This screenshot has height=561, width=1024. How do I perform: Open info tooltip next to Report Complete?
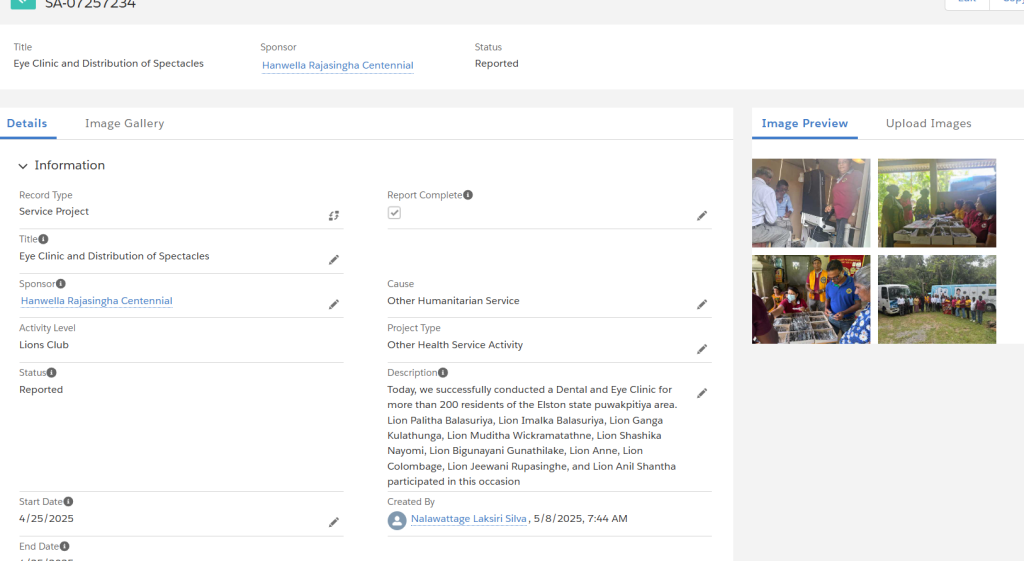pyautogui.click(x=468, y=195)
